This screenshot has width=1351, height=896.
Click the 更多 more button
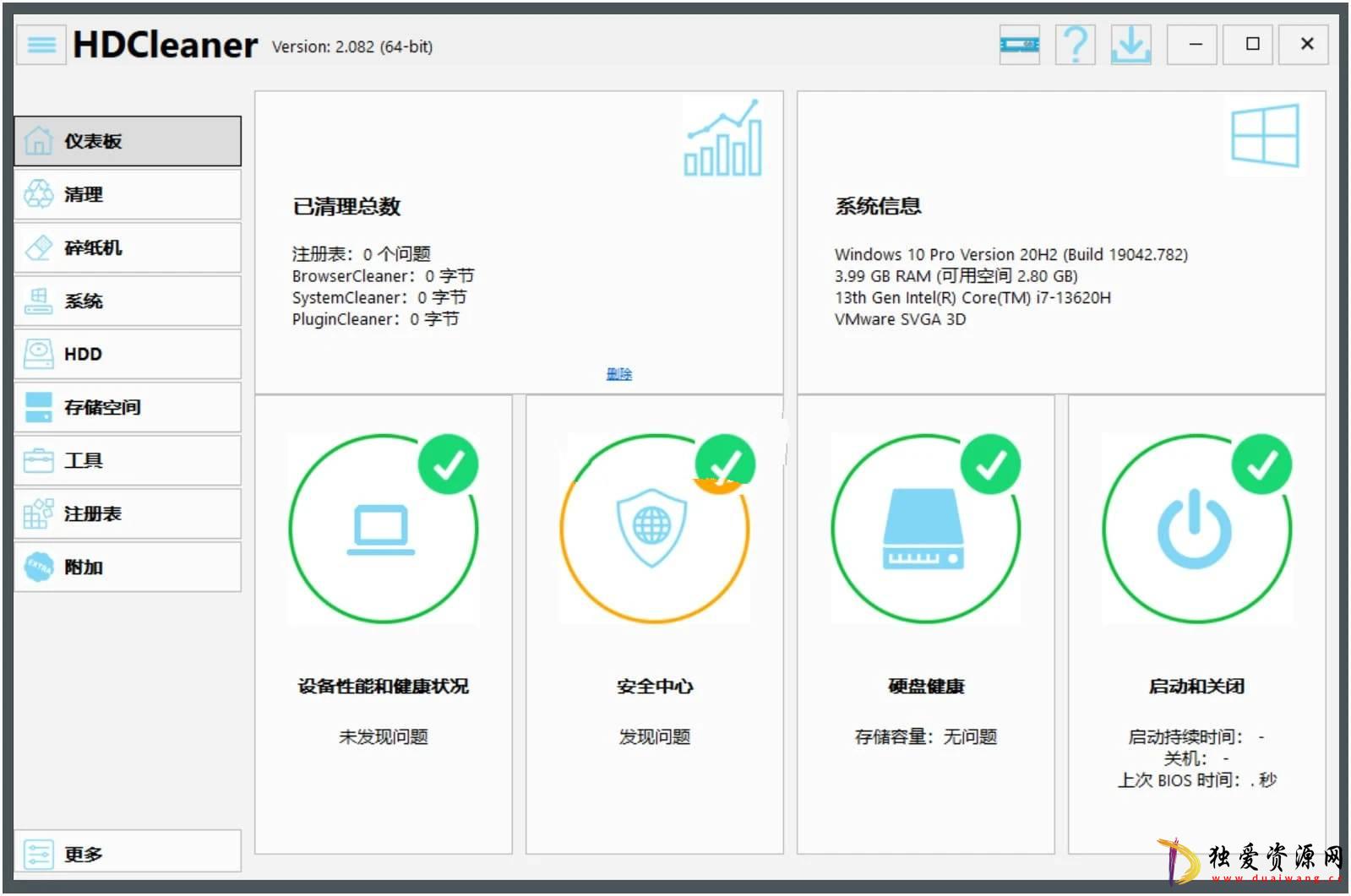(128, 853)
